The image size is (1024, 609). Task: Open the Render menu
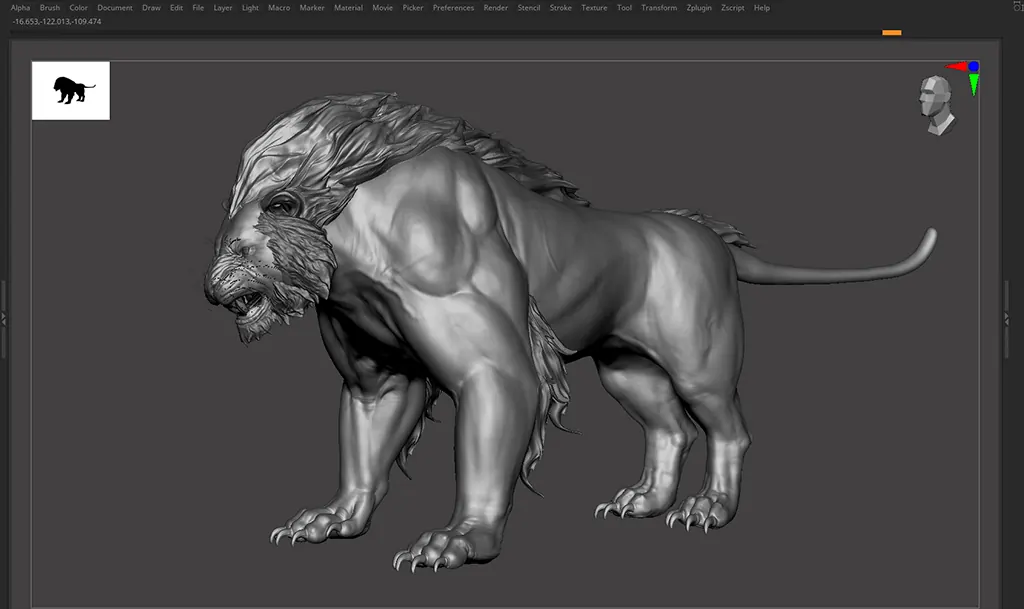[496, 8]
